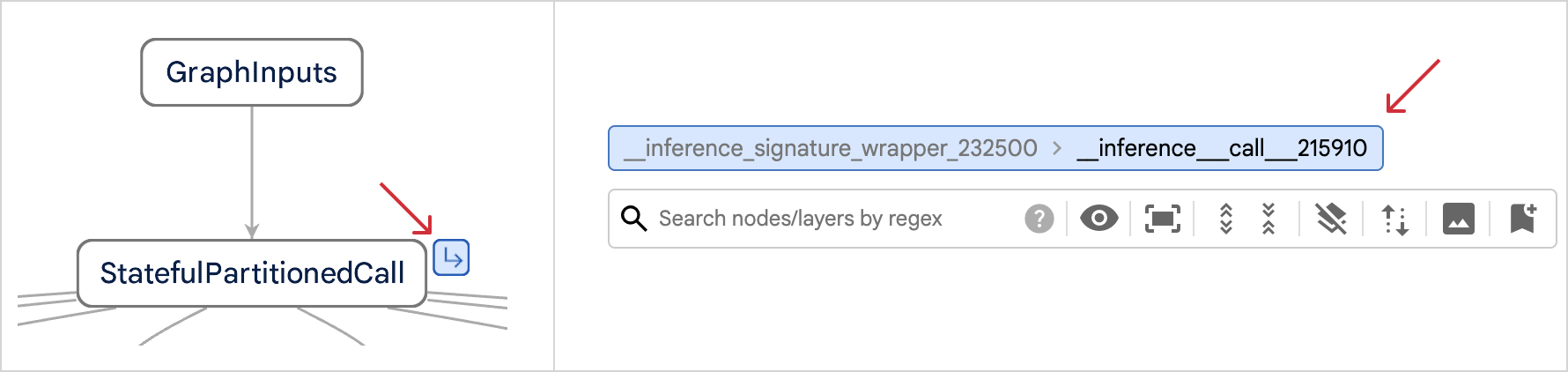Switch the graph flow direction icon
The width and height of the screenshot is (1568, 372).
pos(1394,219)
